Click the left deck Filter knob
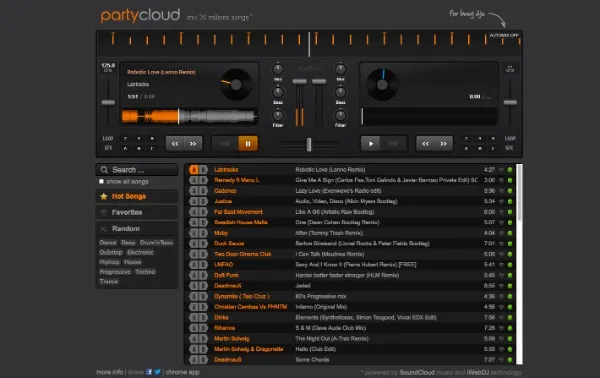Viewport: 600px width, 378px height. [x=278, y=115]
